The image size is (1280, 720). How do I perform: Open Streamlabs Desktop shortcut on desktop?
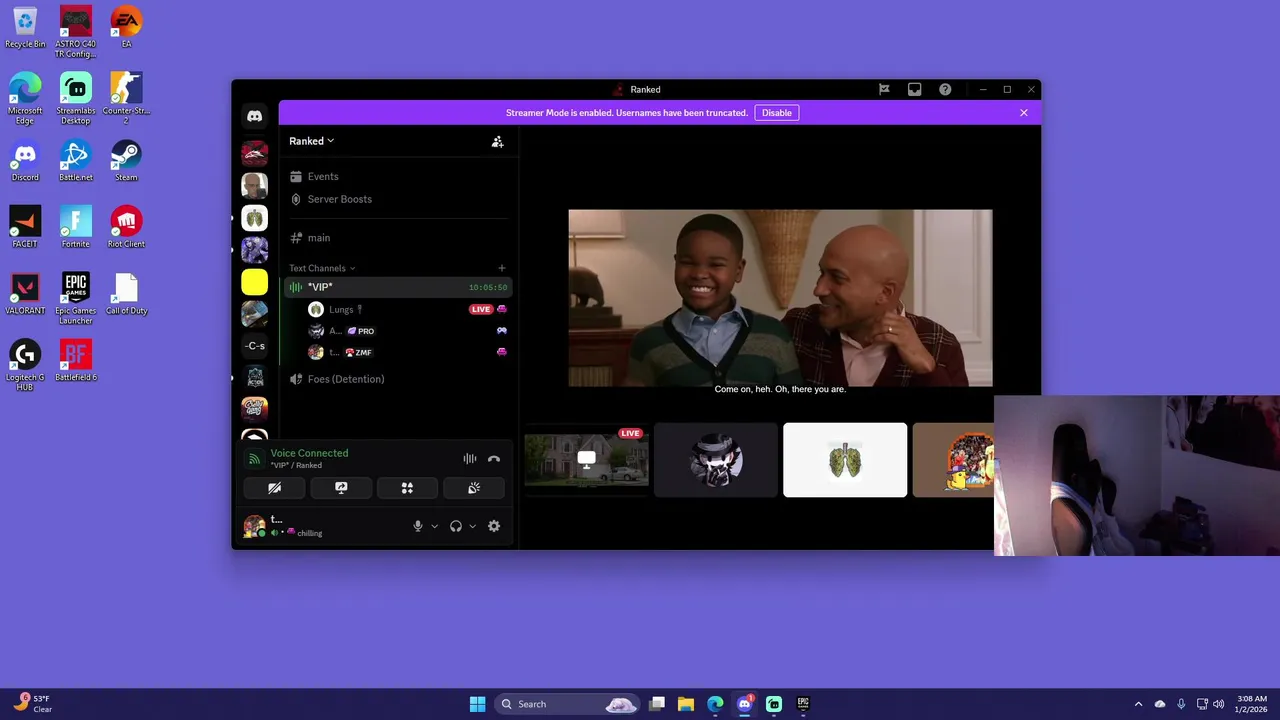point(75,99)
